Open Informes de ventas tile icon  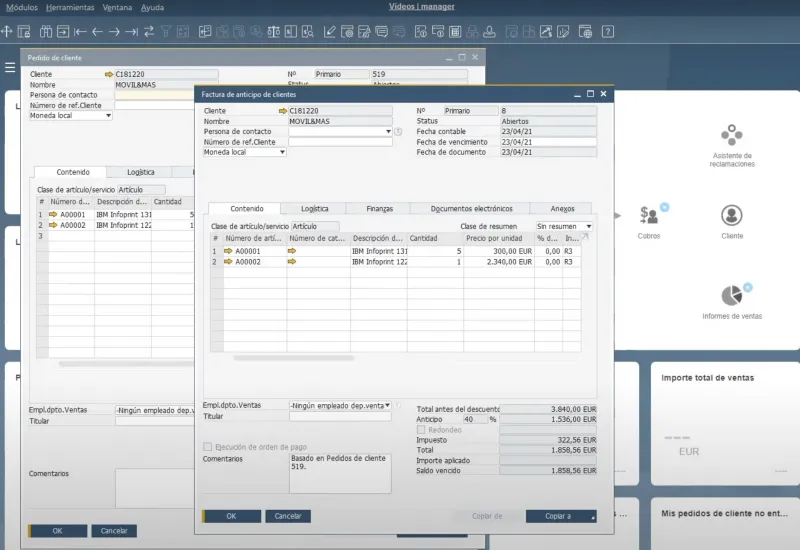(x=732, y=295)
